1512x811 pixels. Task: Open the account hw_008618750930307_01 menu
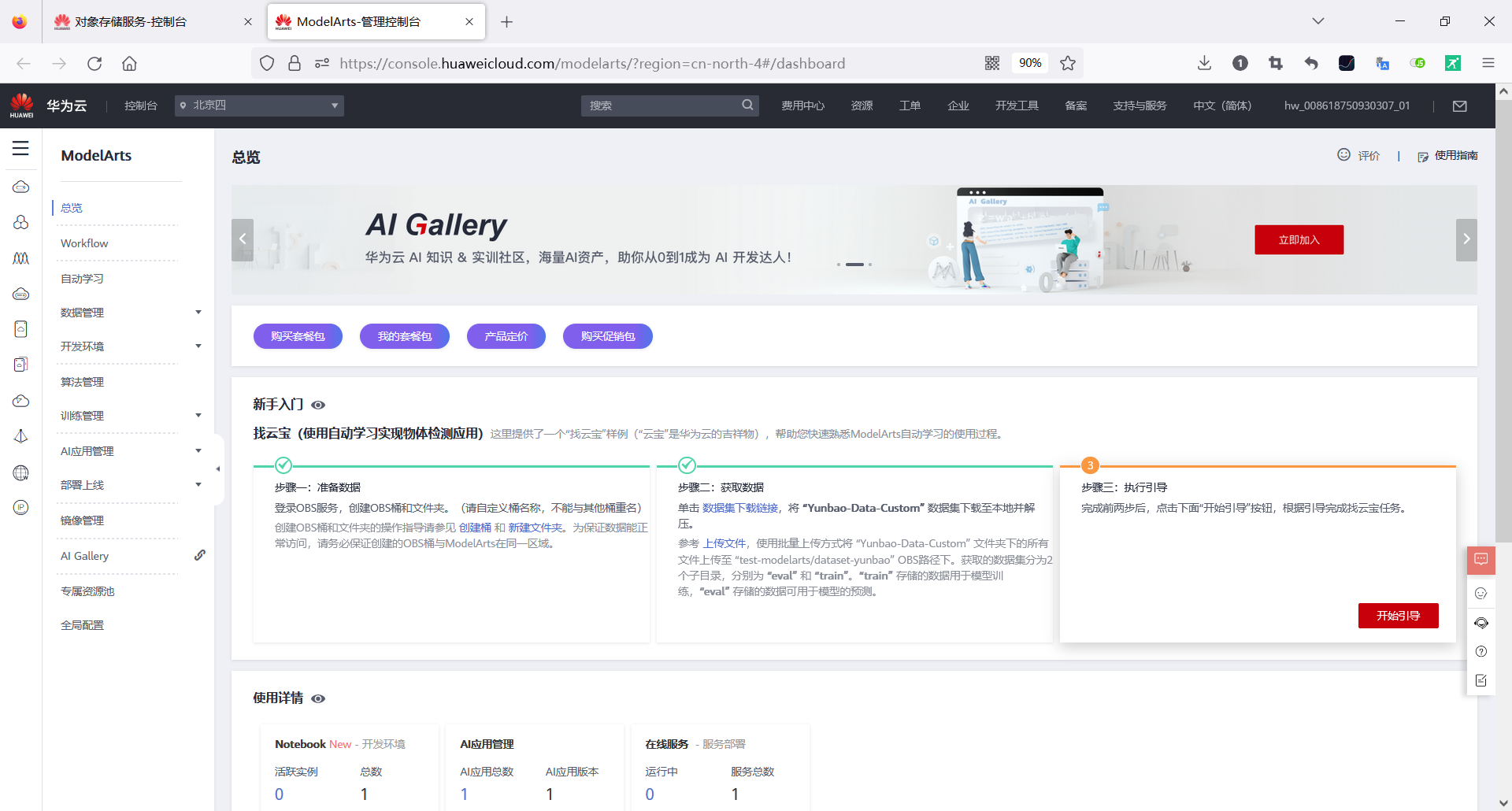tap(1347, 106)
